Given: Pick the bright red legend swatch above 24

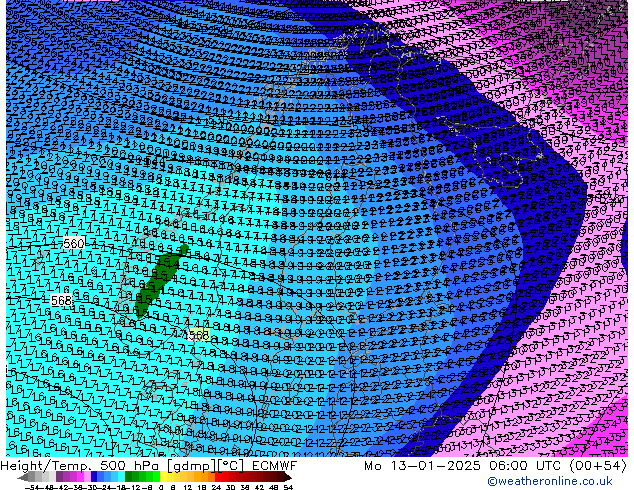Looking at the screenshot, I should [218, 477].
